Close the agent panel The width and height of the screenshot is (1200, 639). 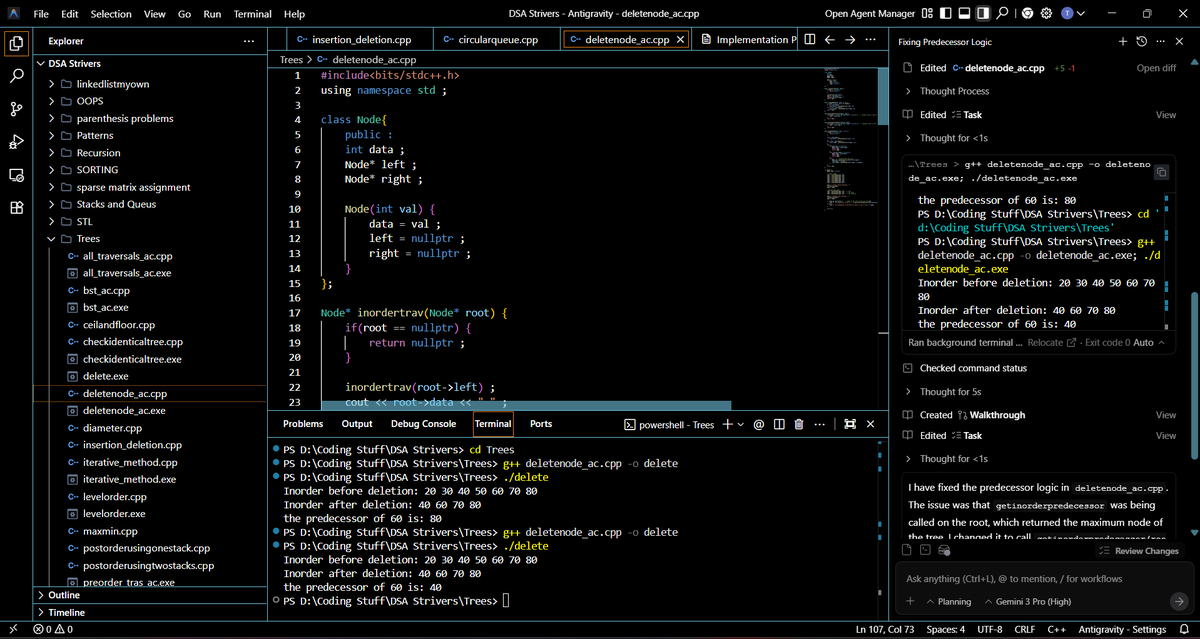coord(1181,41)
